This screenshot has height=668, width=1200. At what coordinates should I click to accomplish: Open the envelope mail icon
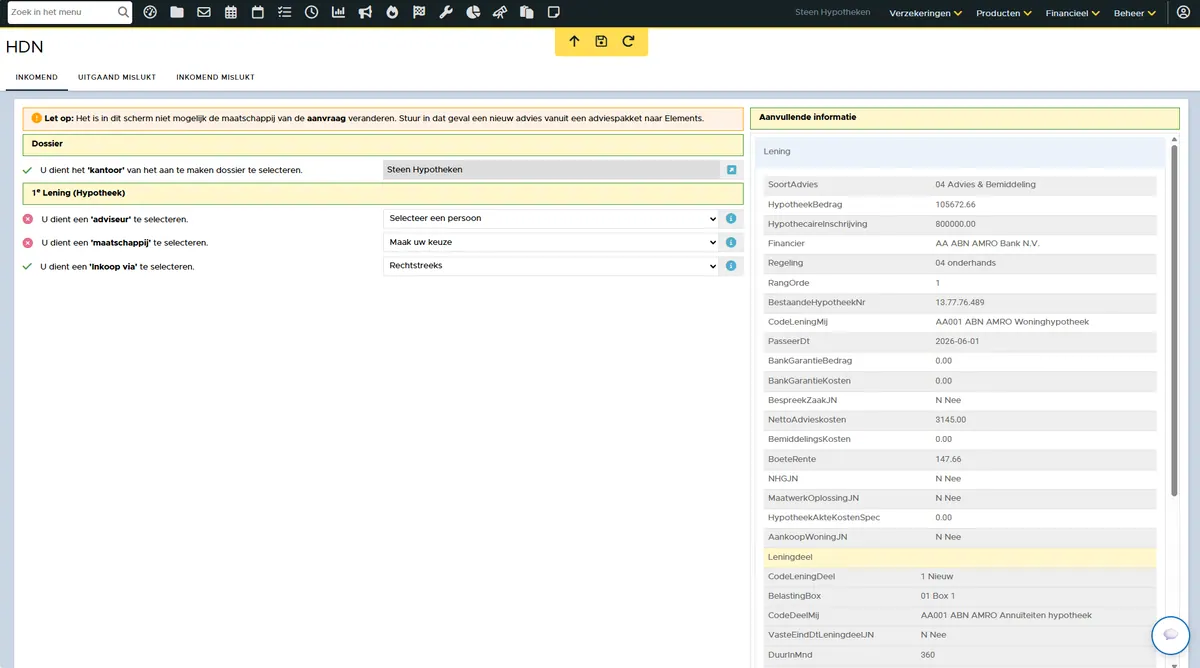(x=204, y=13)
